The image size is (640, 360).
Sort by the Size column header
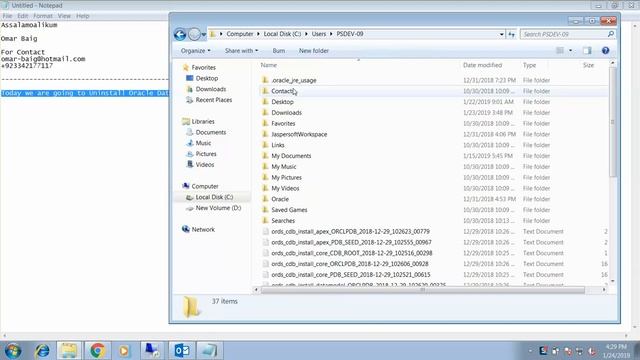pyautogui.click(x=588, y=65)
